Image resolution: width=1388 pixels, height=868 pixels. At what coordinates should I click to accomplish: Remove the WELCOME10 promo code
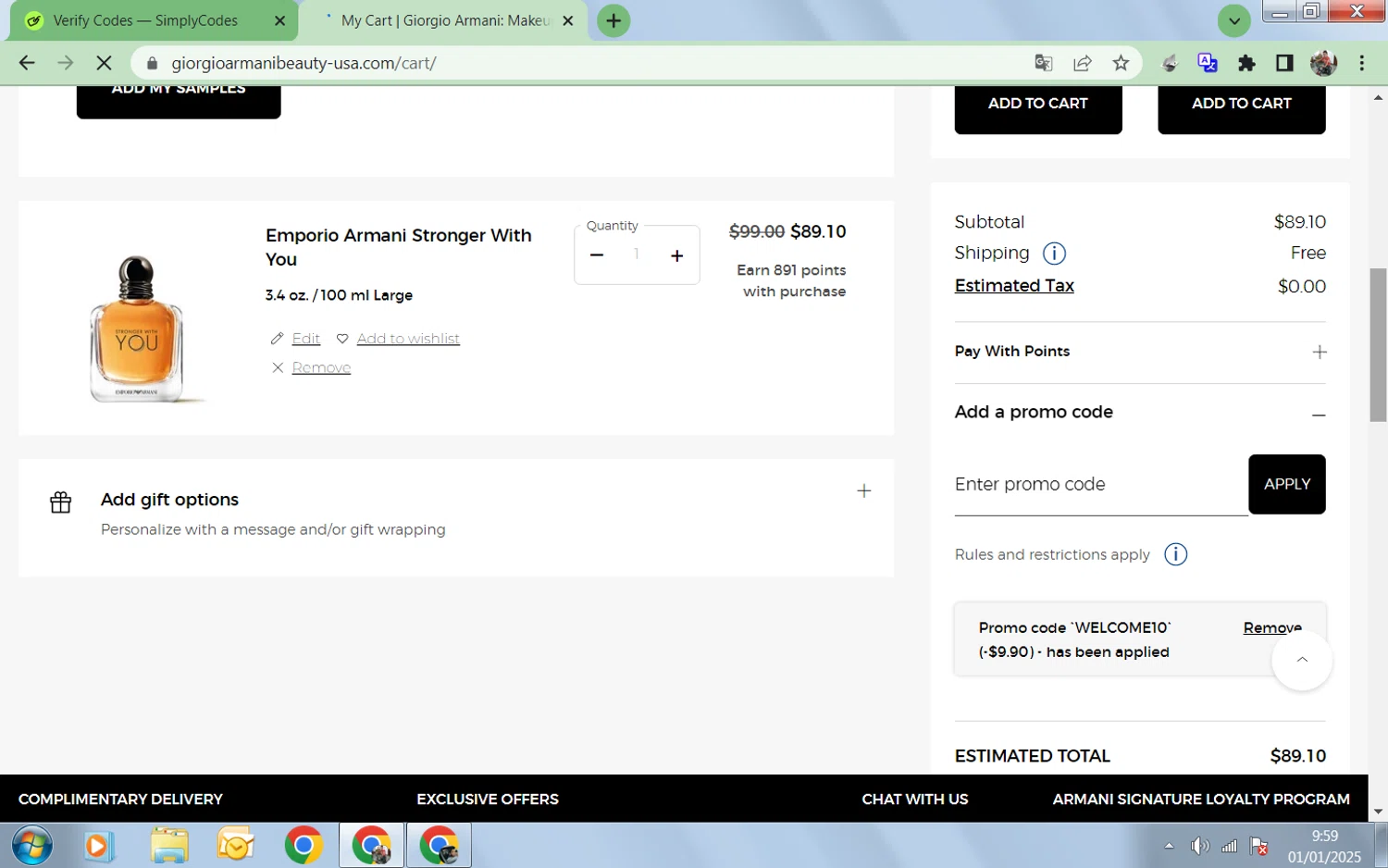pos(1272,627)
